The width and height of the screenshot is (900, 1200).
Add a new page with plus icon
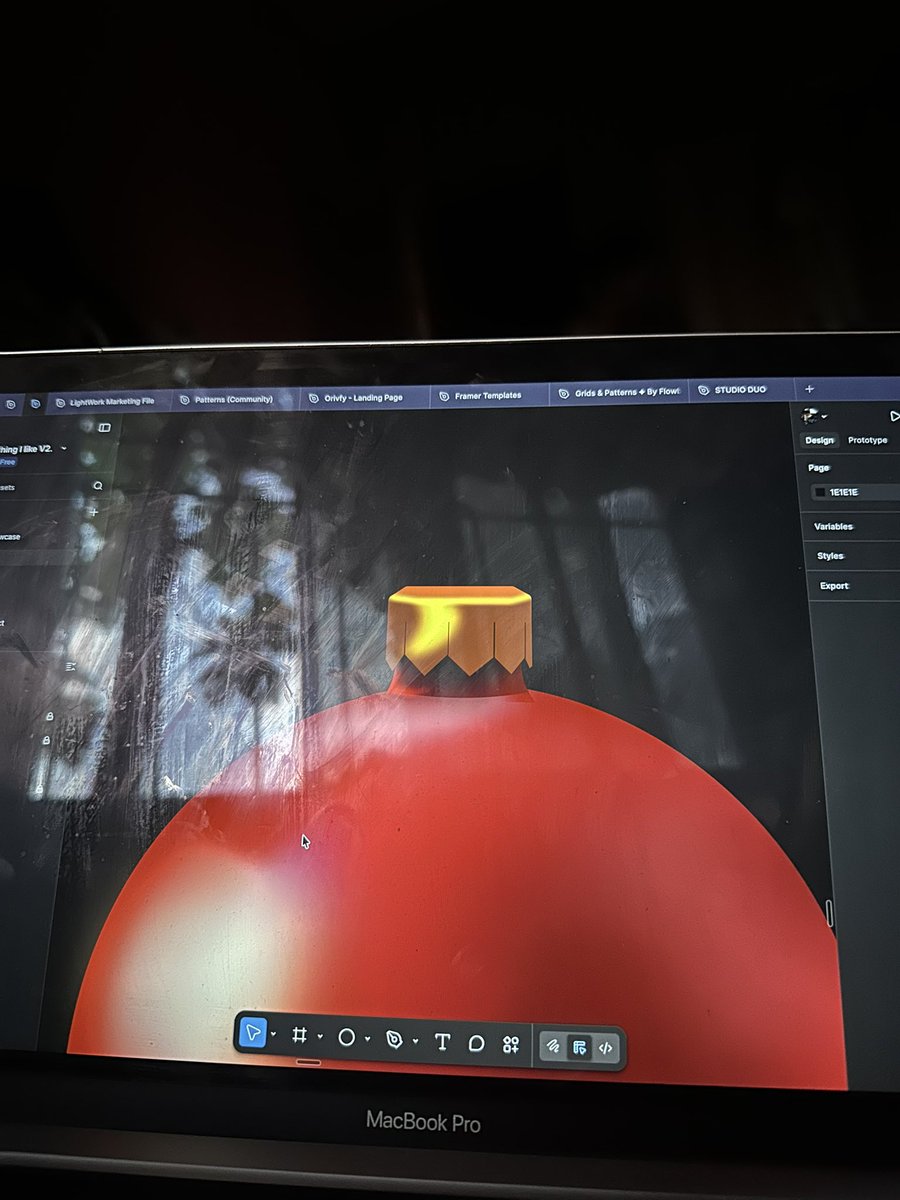93,512
